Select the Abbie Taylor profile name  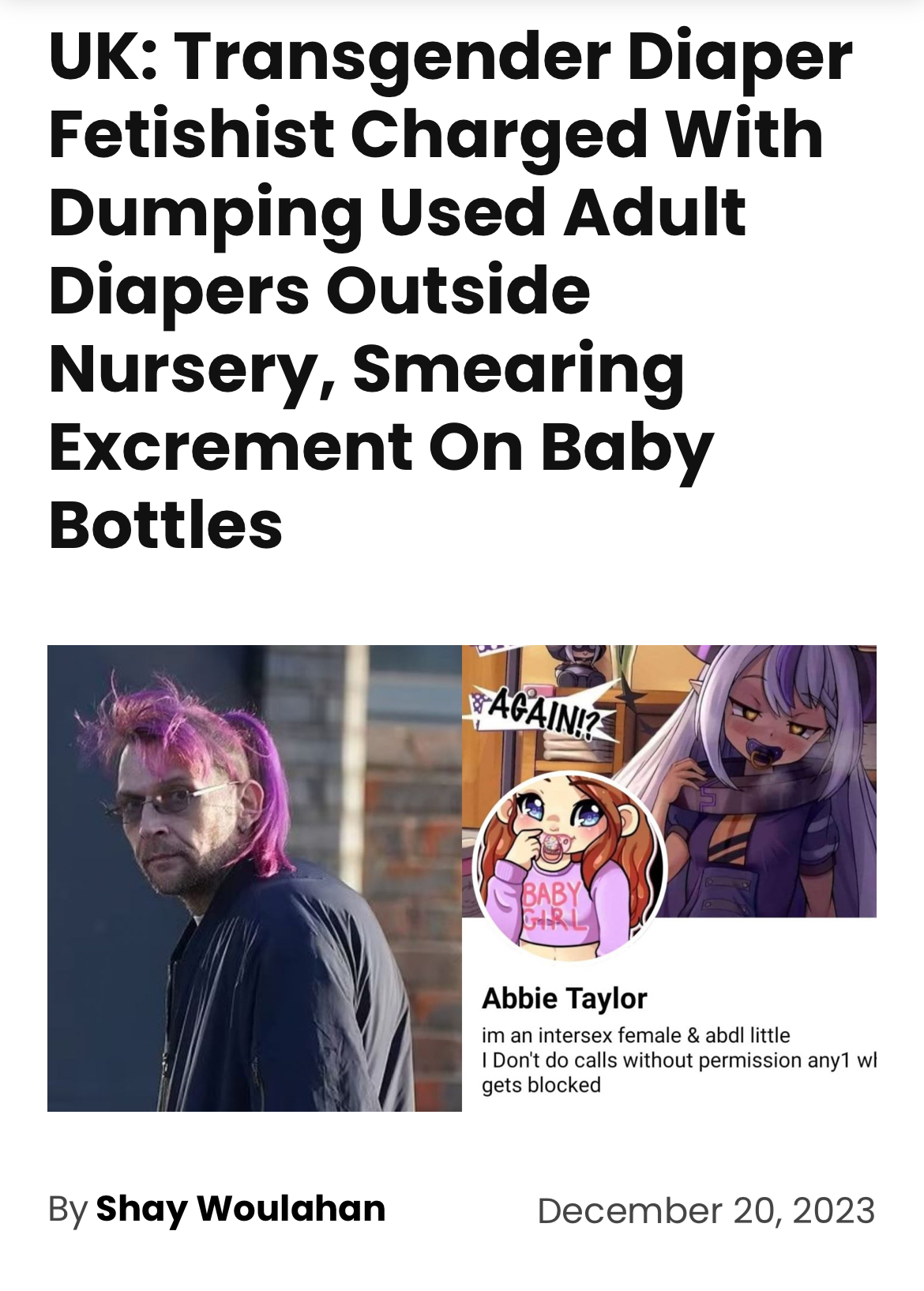[x=564, y=999]
